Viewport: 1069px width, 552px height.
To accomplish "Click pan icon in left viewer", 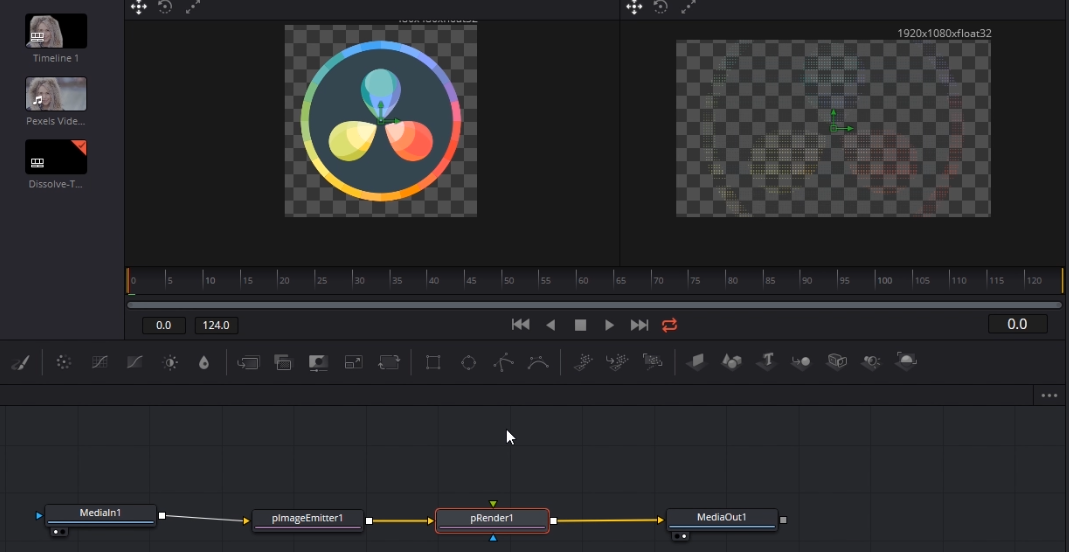I will point(138,7).
